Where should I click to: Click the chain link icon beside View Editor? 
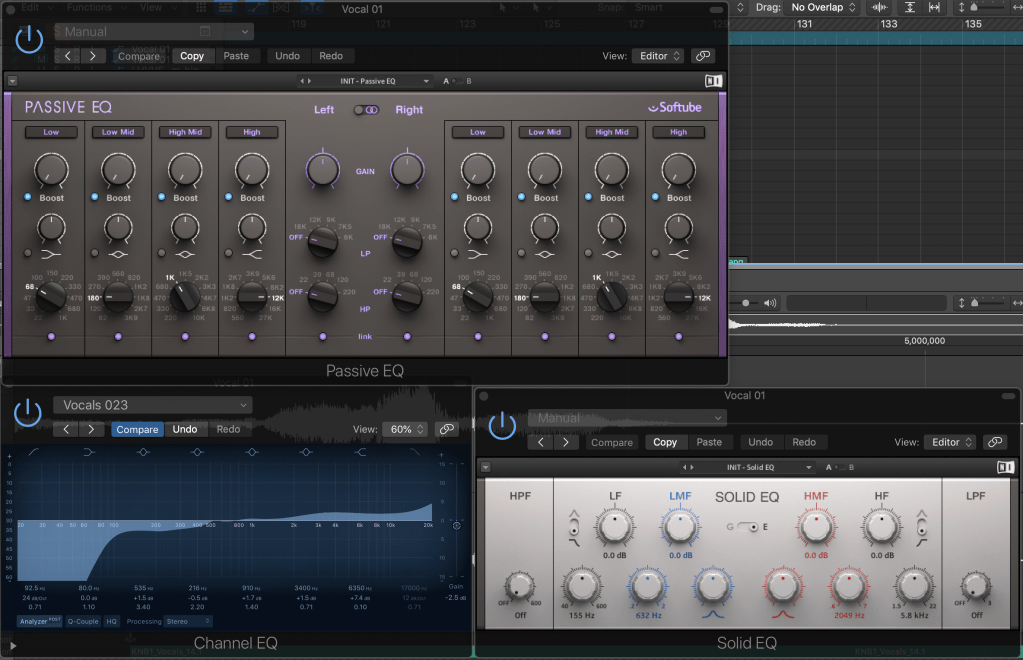(703, 56)
